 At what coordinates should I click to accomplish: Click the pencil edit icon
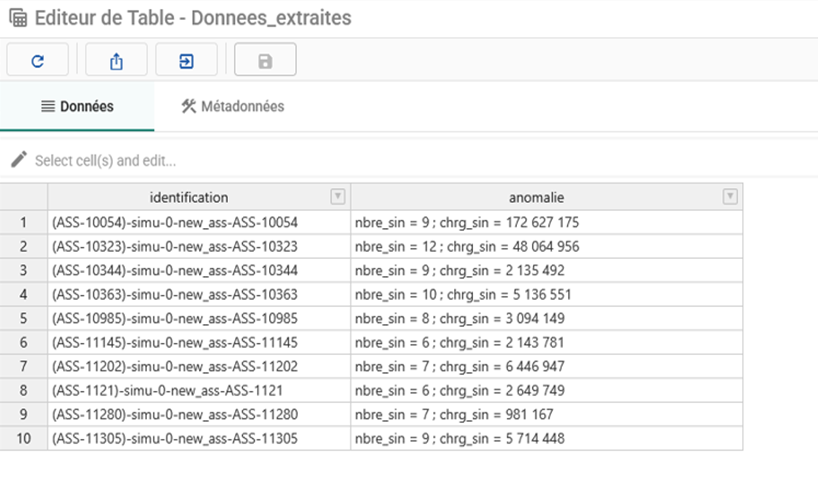pos(18,160)
